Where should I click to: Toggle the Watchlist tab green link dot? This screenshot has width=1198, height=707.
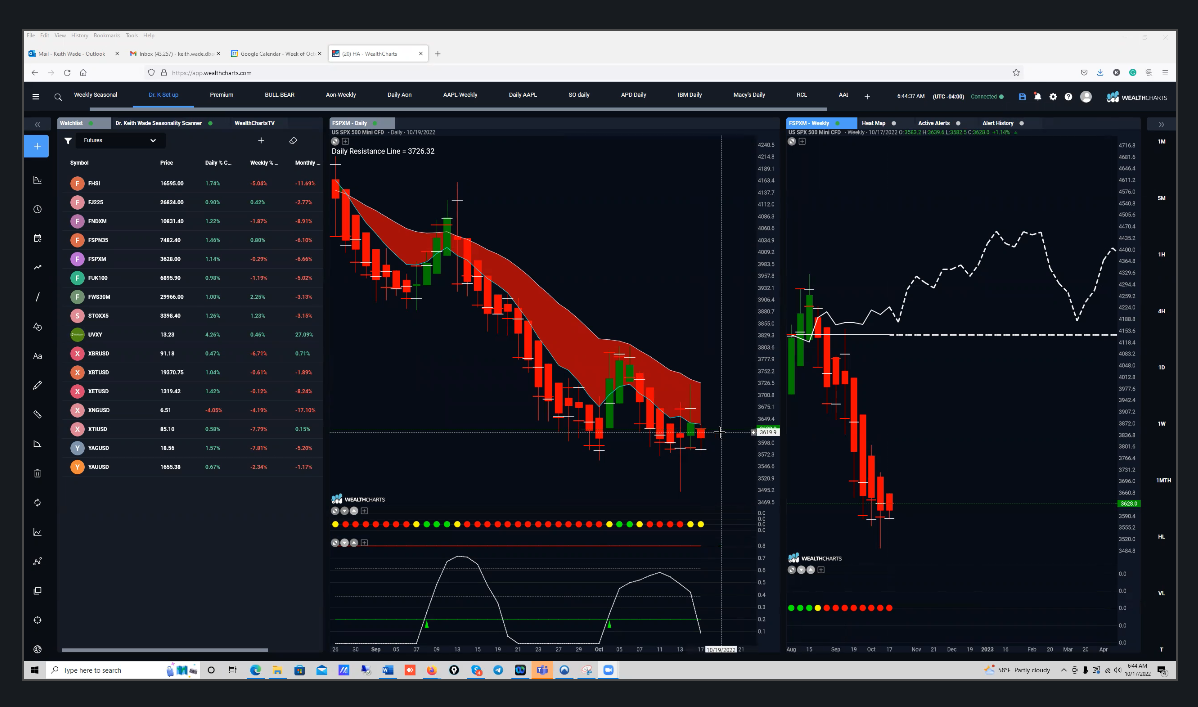click(x=91, y=123)
